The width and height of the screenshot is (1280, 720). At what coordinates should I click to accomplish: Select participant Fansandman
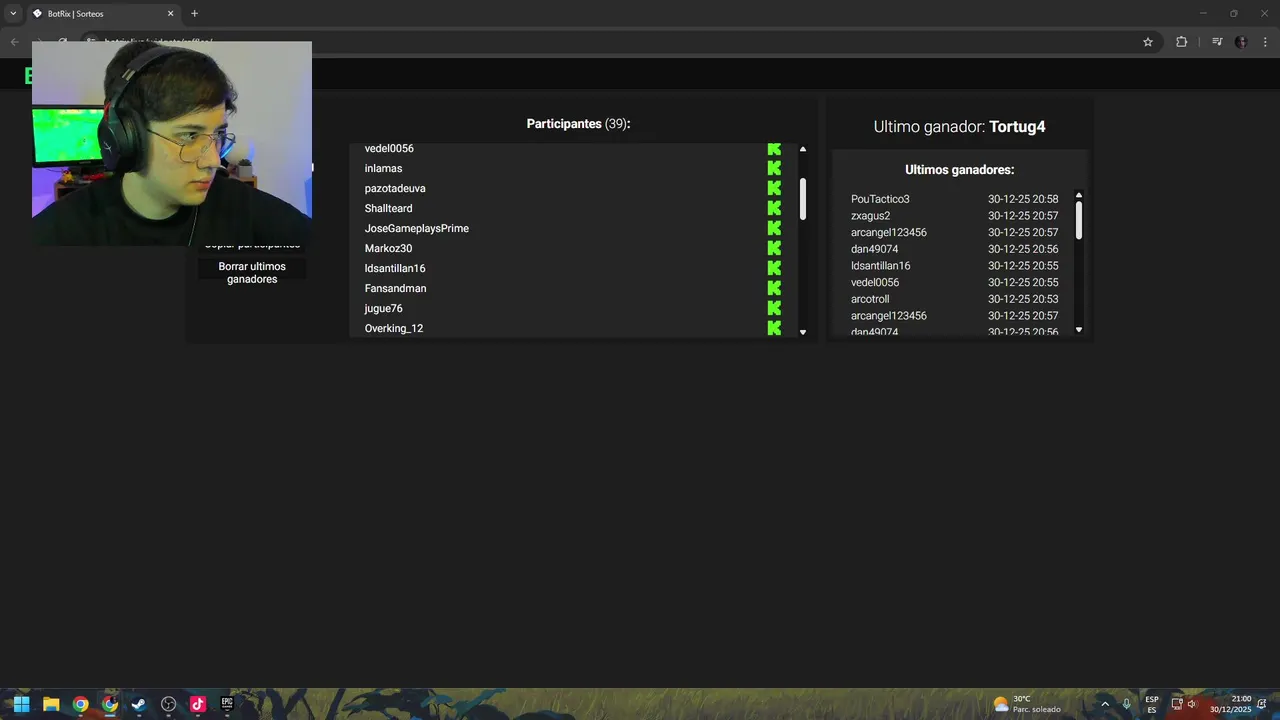pyautogui.click(x=395, y=288)
